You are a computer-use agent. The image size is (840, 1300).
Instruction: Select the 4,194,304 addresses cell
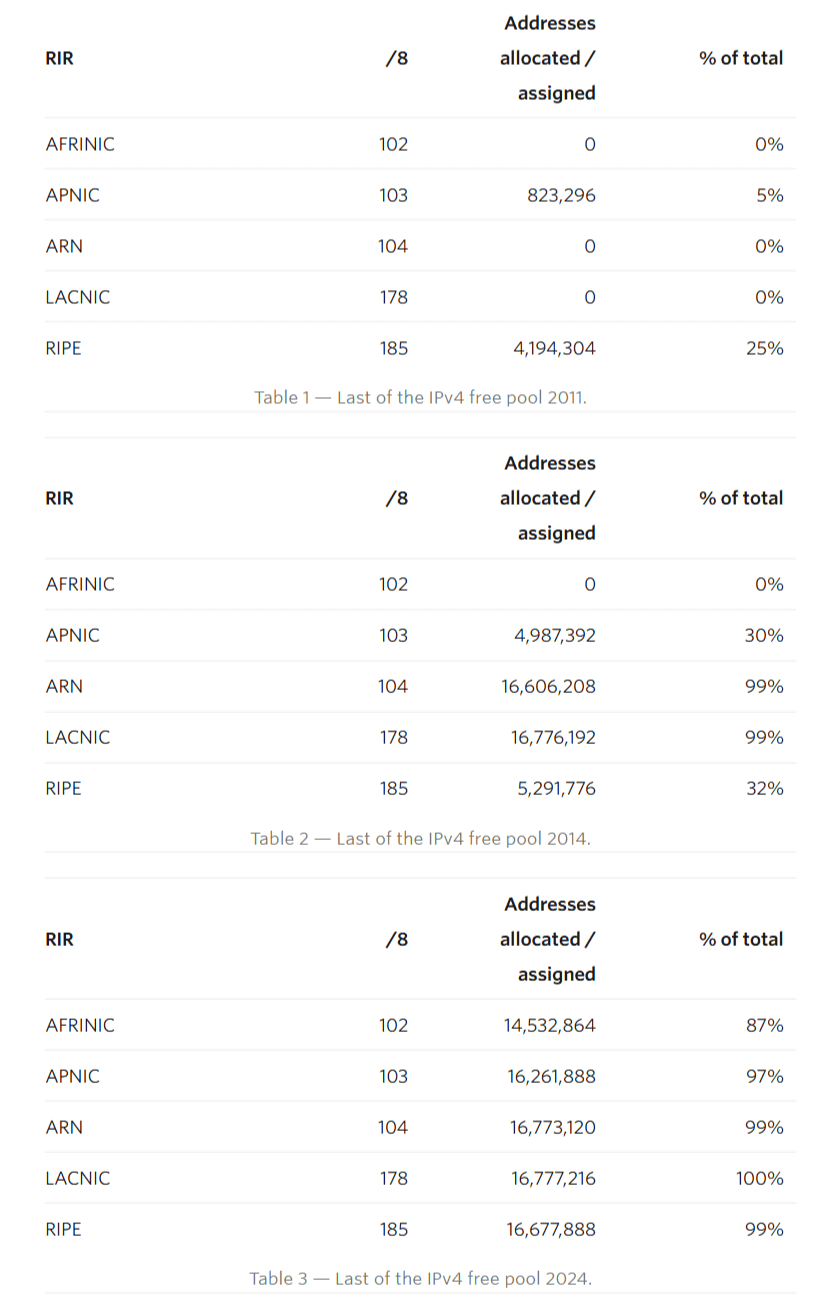[554, 348]
